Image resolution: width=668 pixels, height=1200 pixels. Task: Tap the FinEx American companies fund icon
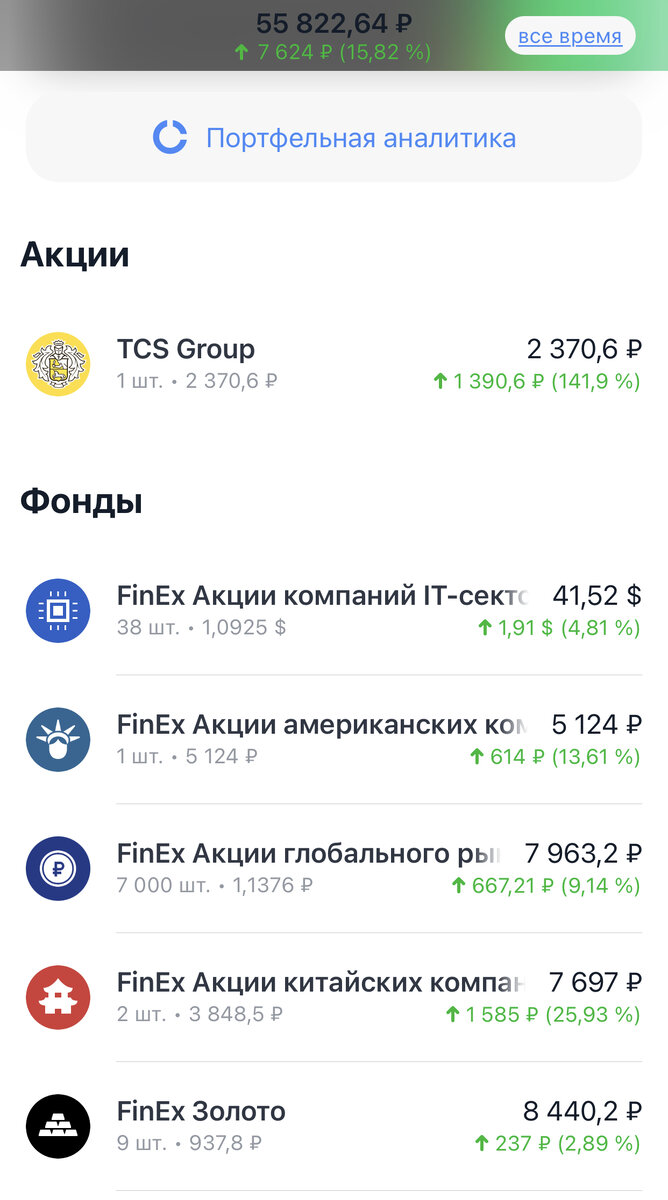click(x=57, y=739)
